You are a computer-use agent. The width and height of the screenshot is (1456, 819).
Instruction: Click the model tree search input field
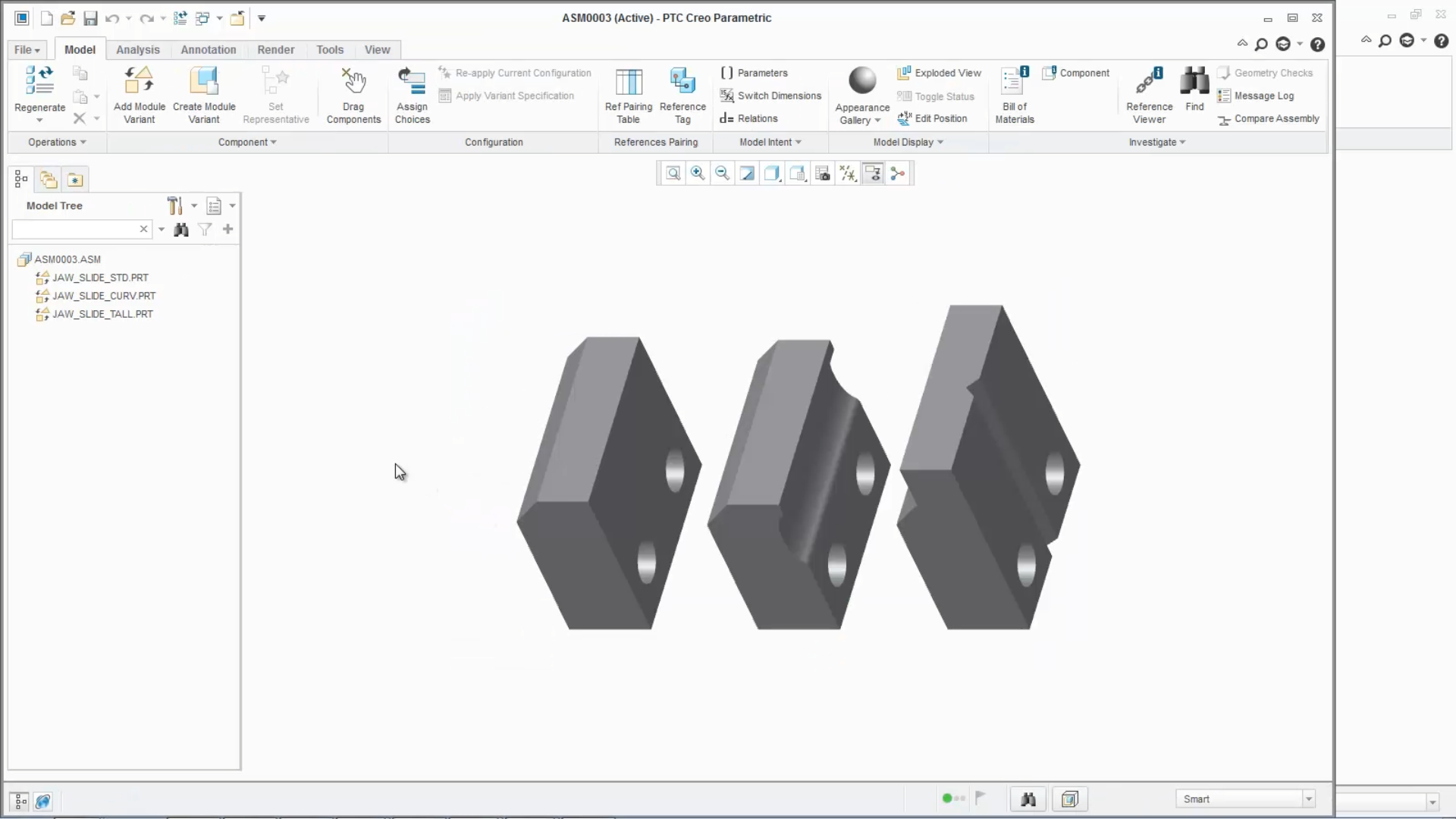pos(76,229)
